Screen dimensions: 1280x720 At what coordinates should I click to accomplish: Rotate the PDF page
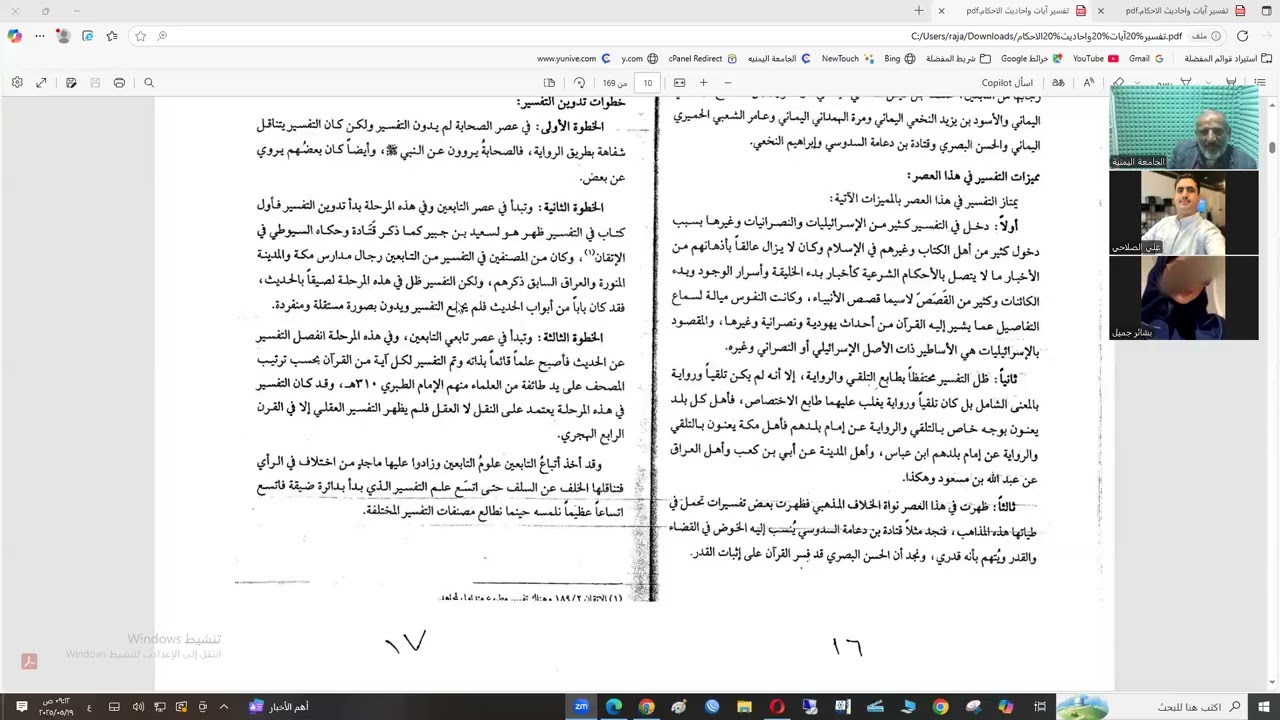pos(579,83)
